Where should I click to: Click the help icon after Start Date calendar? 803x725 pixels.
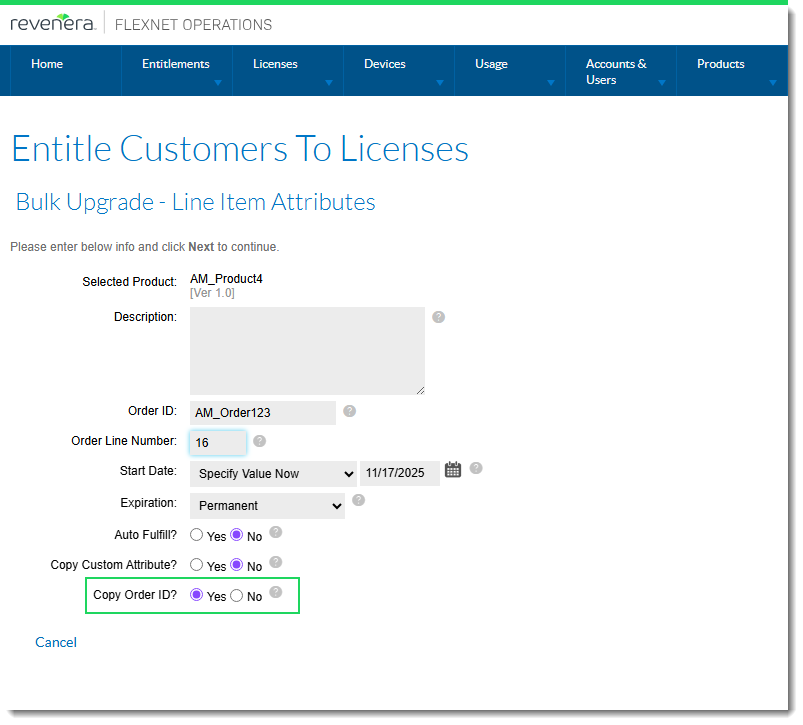pyautogui.click(x=476, y=468)
